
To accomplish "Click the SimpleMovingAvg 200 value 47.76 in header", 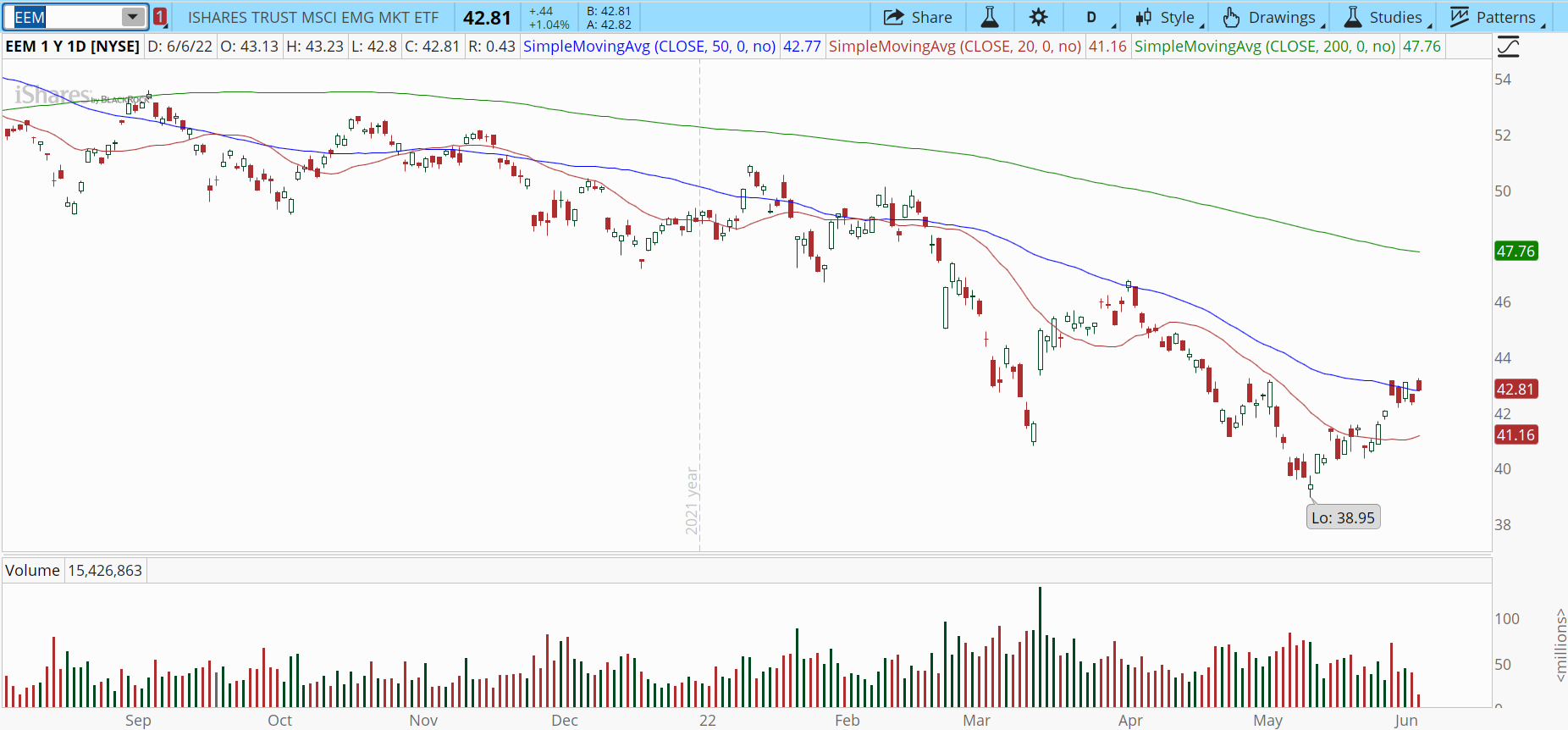I will (x=1422, y=47).
